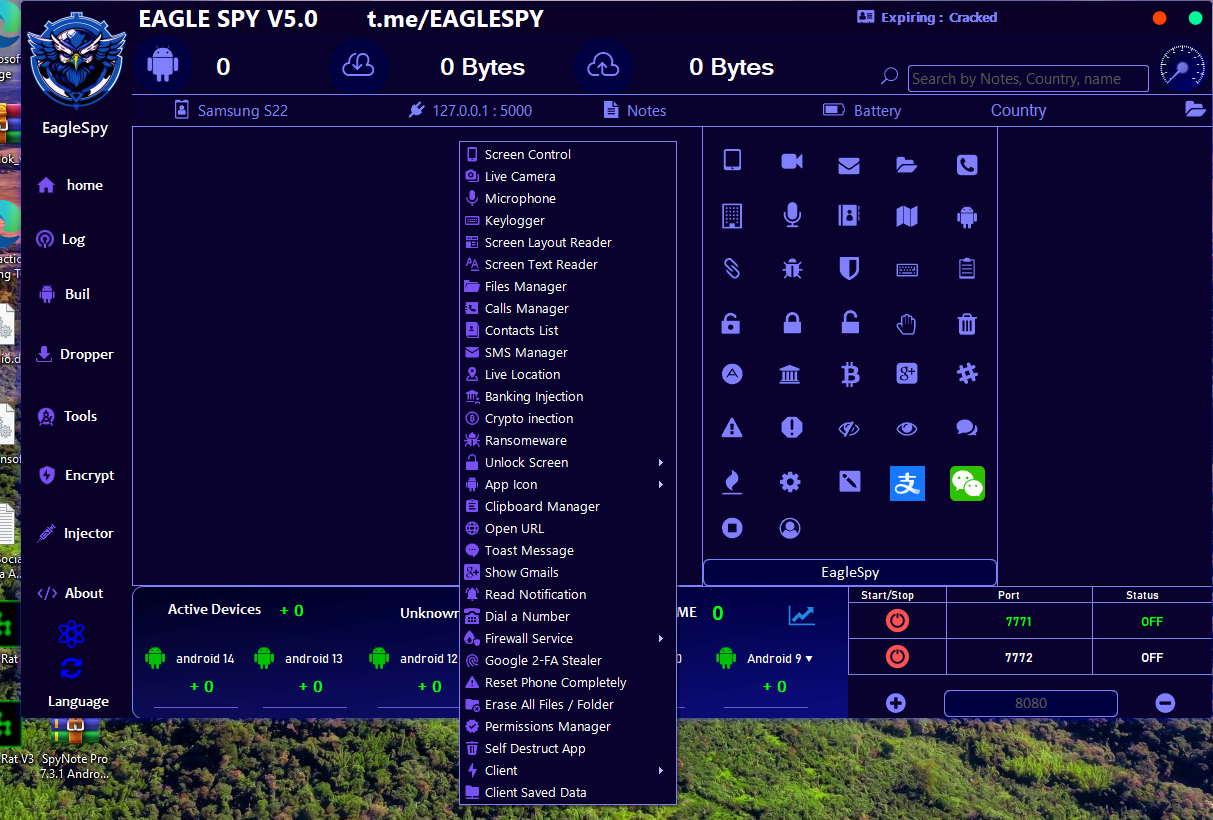Toggle the power button for port 7772
The width and height of the screenshot is (1213, 820).
[897, 657]
